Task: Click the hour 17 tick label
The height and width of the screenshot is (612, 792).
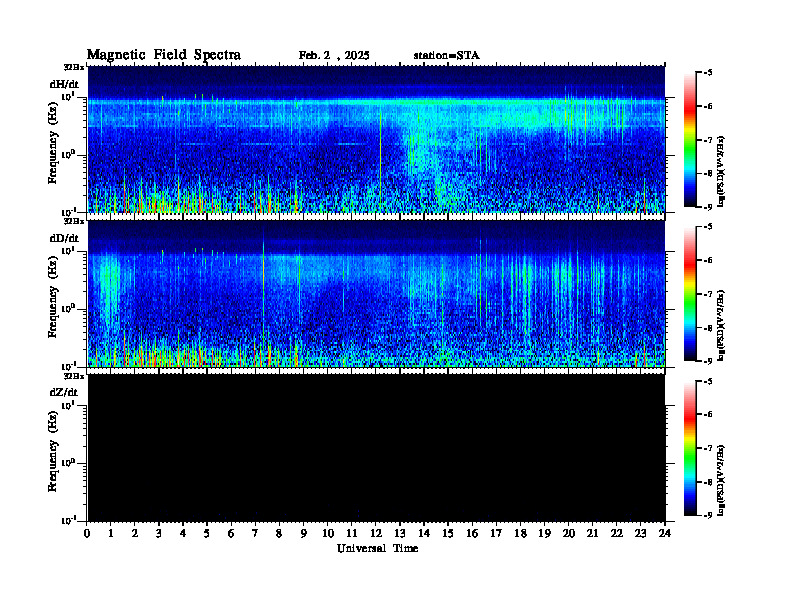Action: [496, 534]
